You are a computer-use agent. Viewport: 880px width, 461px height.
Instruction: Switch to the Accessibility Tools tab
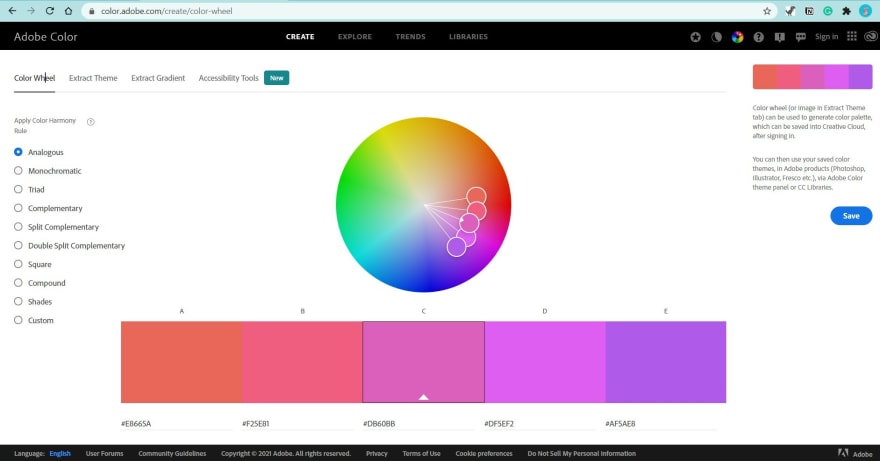pyautogui.click(x=228, y=78)
